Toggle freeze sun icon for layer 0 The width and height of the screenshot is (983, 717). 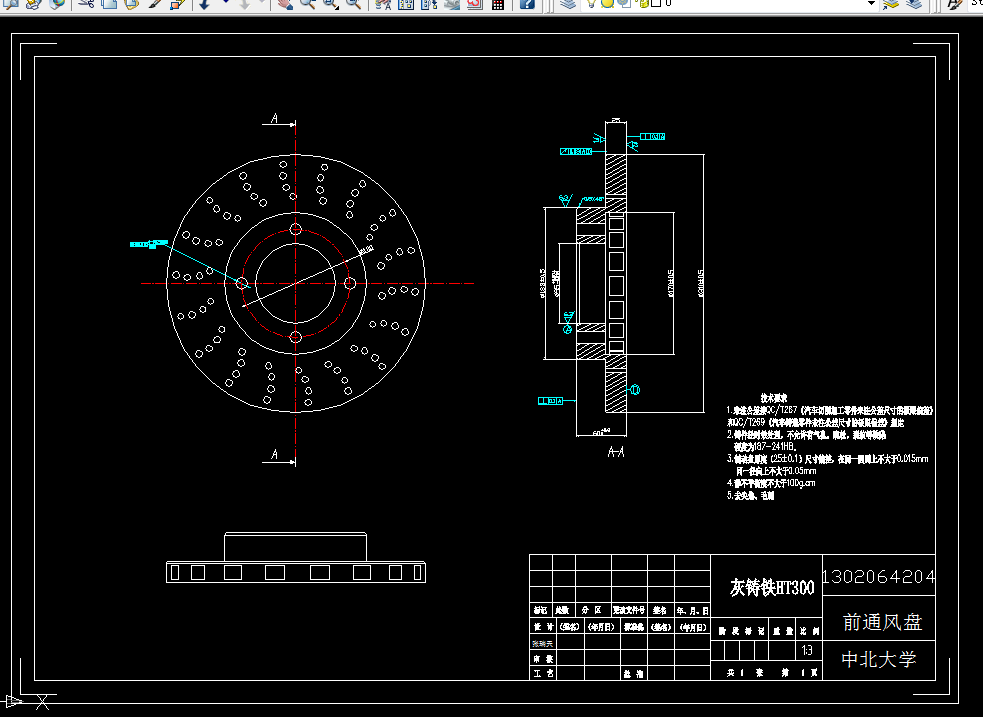point(607,3)
